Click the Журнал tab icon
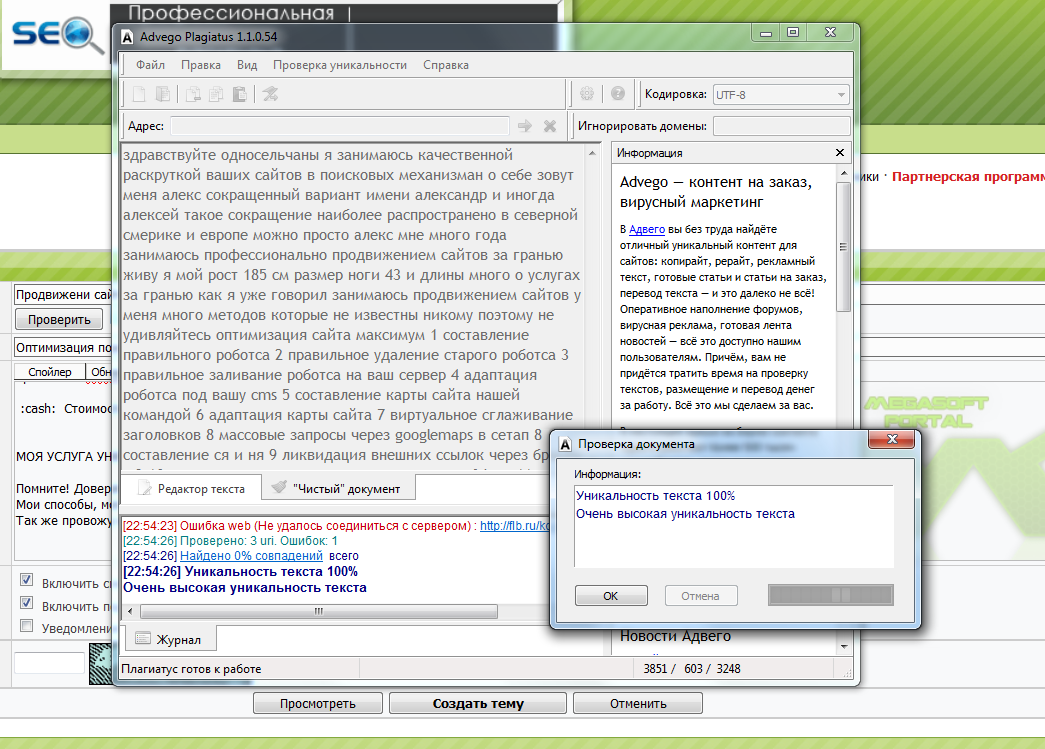This screenshot has width=1045, height=749. click(x=143, y=638)
